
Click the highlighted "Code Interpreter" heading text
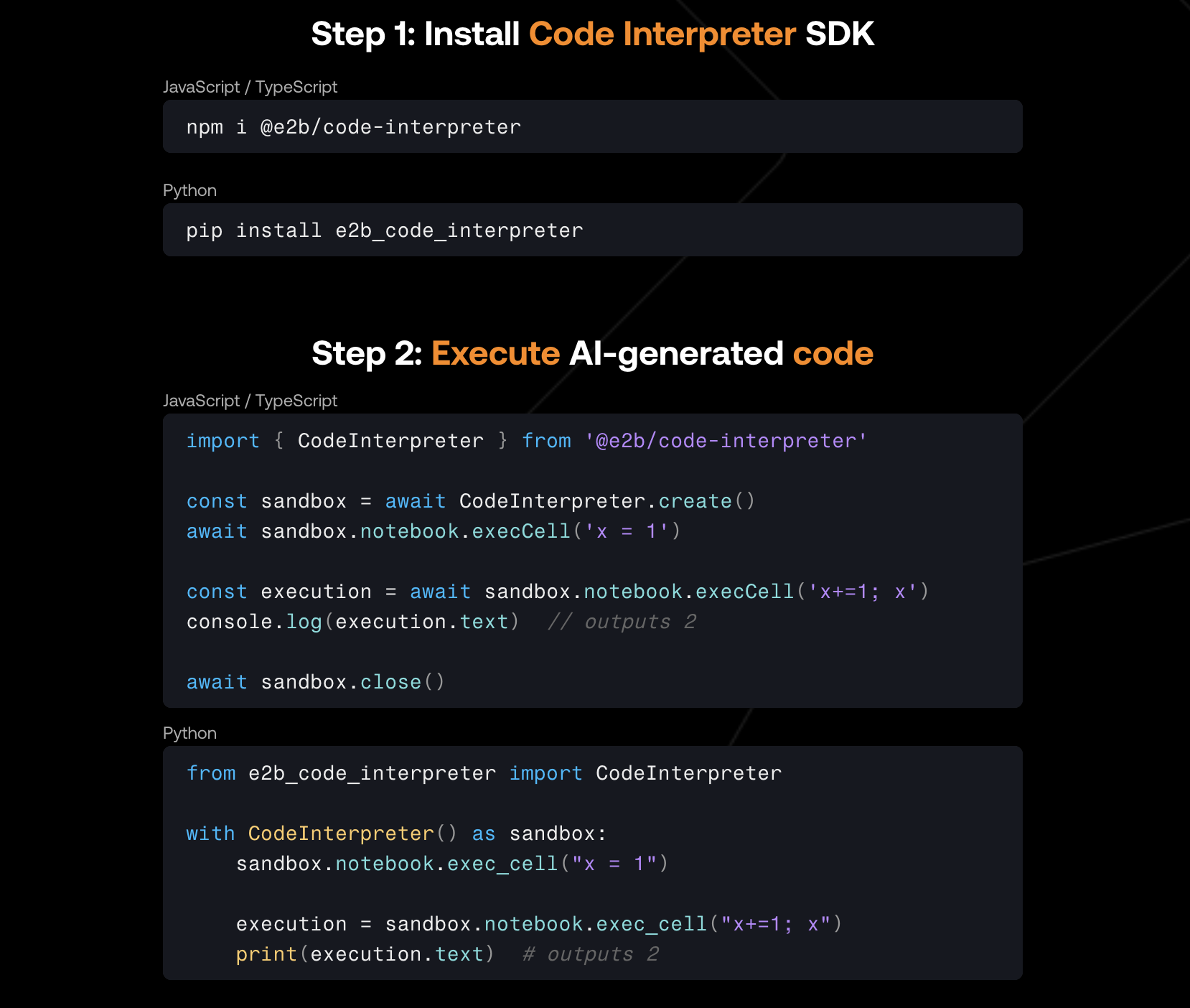coord(662,34)
